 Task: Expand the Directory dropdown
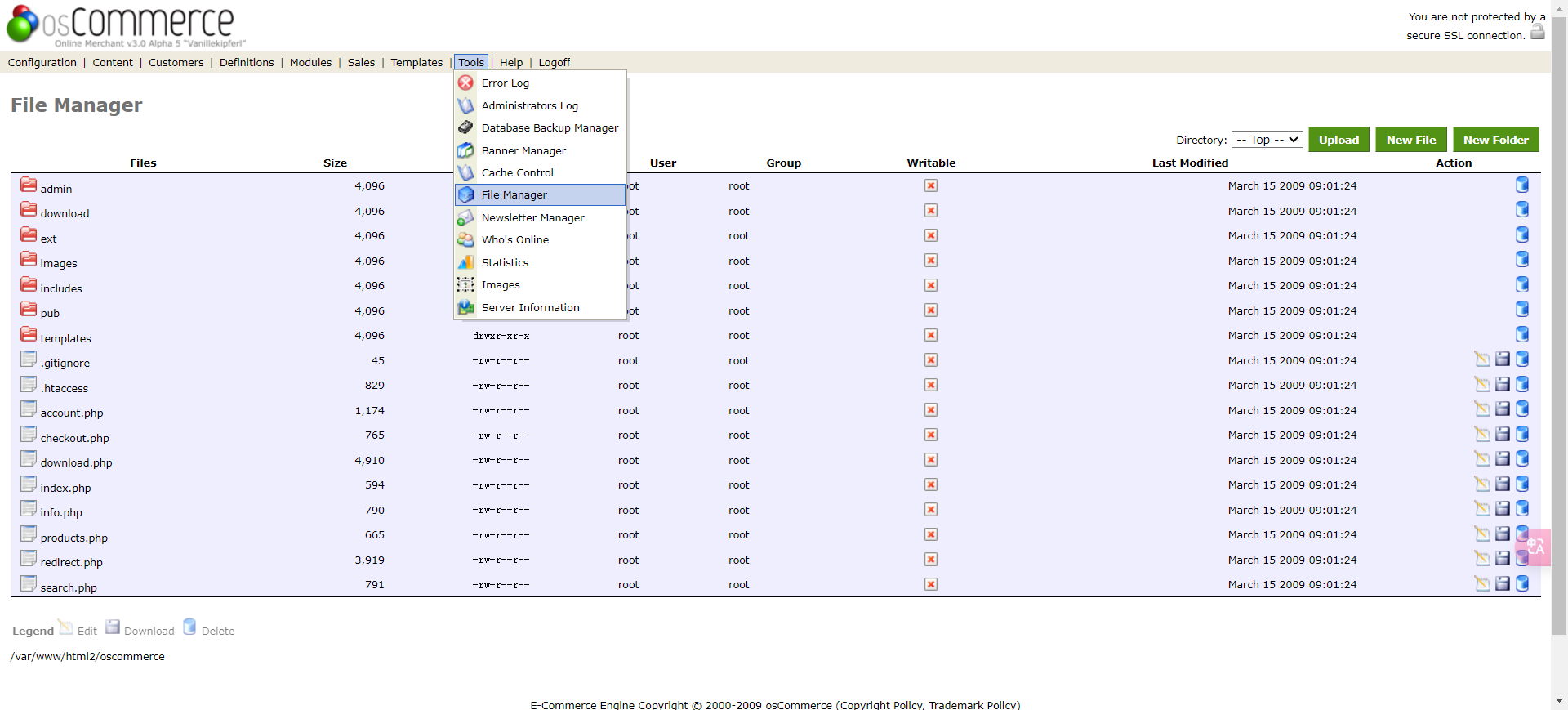pos(1267,140)
